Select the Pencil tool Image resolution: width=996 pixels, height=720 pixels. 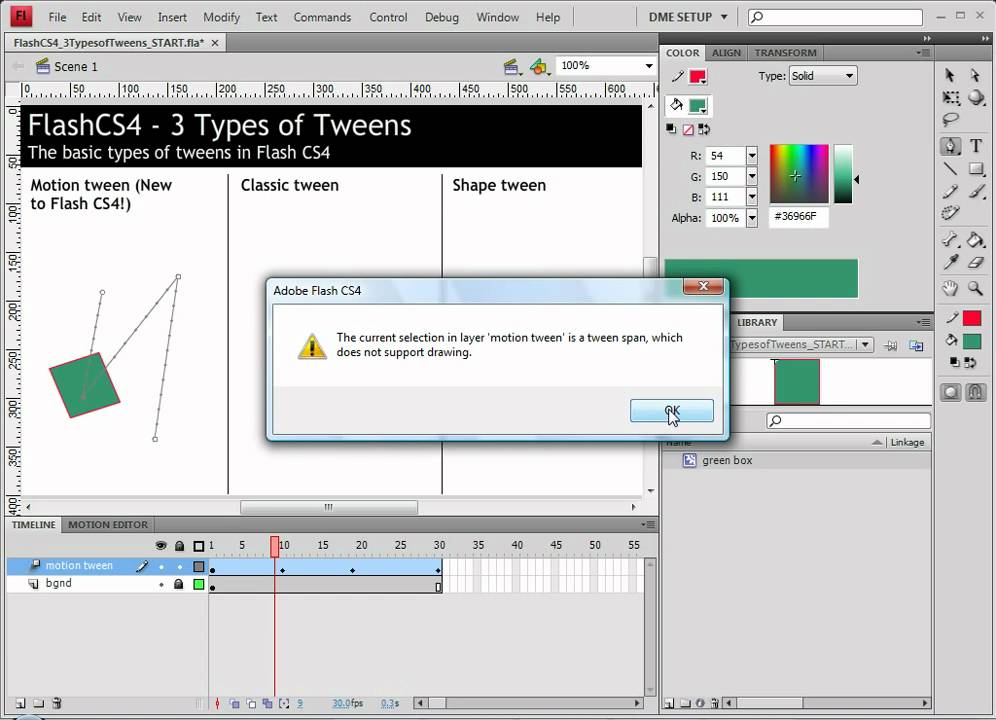[950, 191]
